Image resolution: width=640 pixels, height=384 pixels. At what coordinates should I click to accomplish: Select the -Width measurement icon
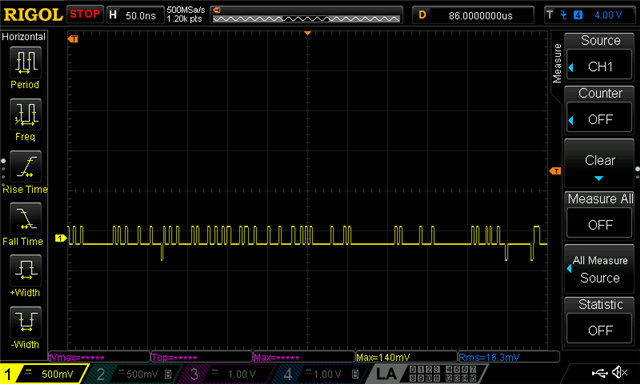tap(25, 322)
